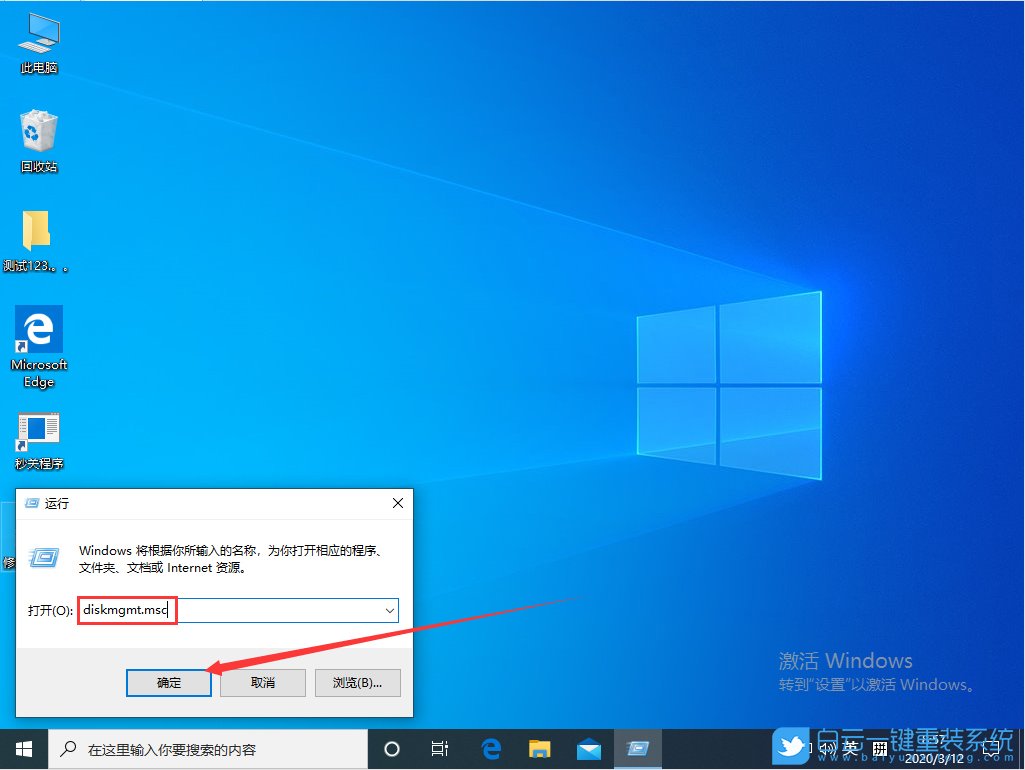Launch Microsoft Edge from the desktop
This screenshot has height=770, width=1025.
(x=38, y=330)
